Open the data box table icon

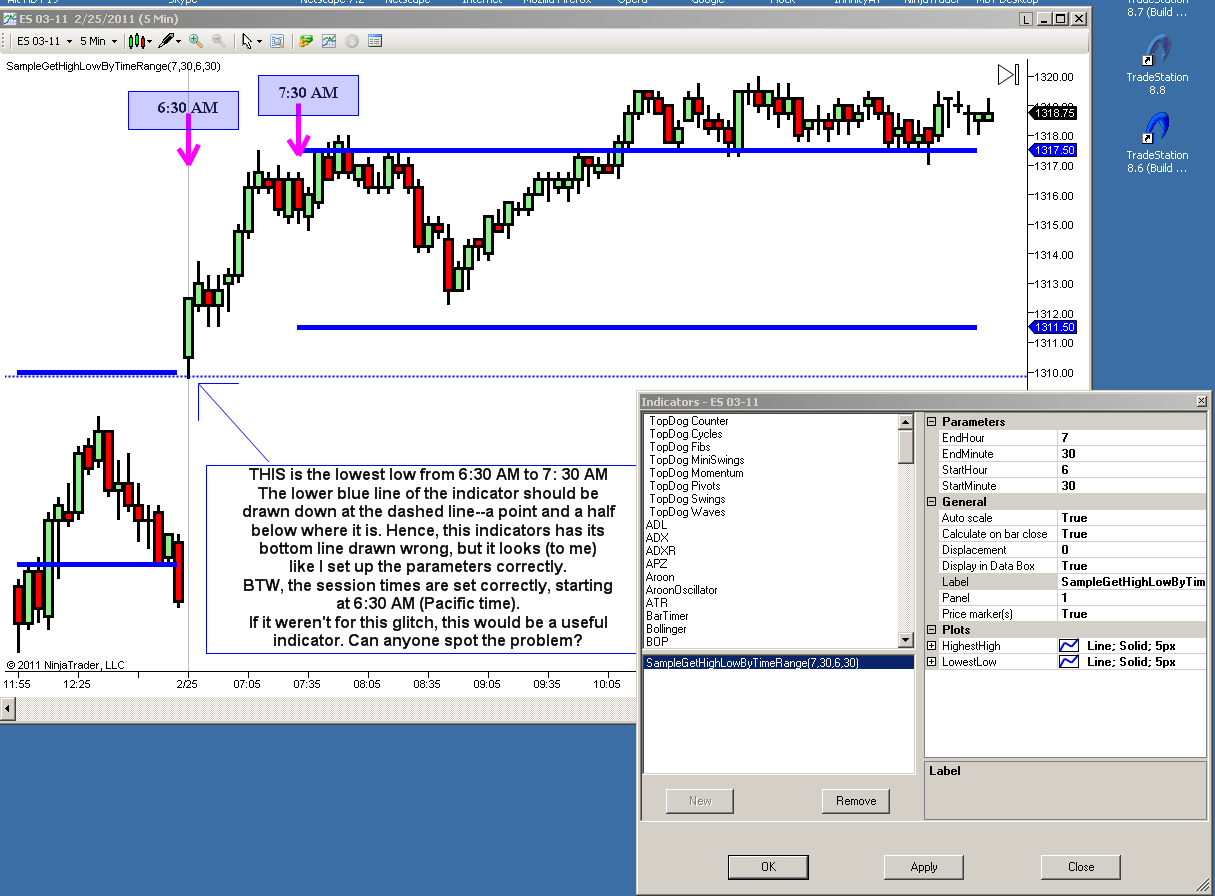tap(375, 41)
